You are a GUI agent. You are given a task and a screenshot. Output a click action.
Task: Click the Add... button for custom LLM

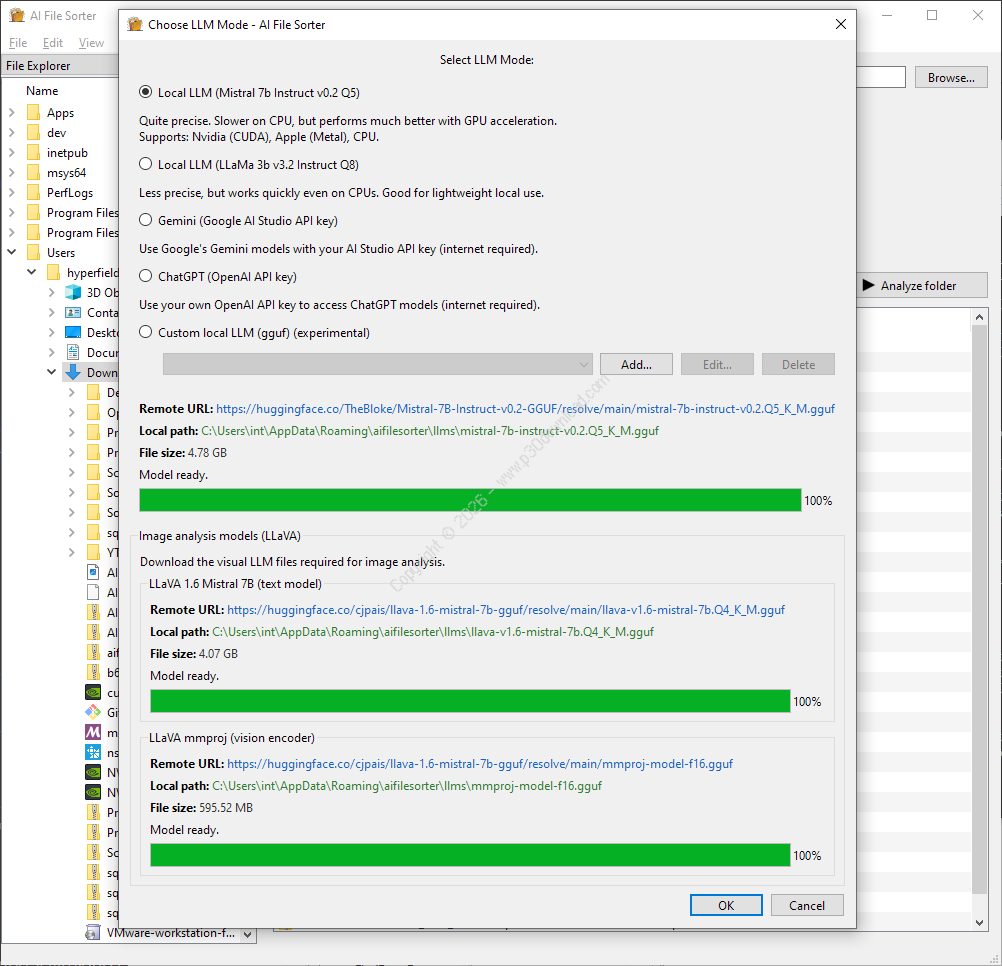pyautogui.click(x=636, y=365)
